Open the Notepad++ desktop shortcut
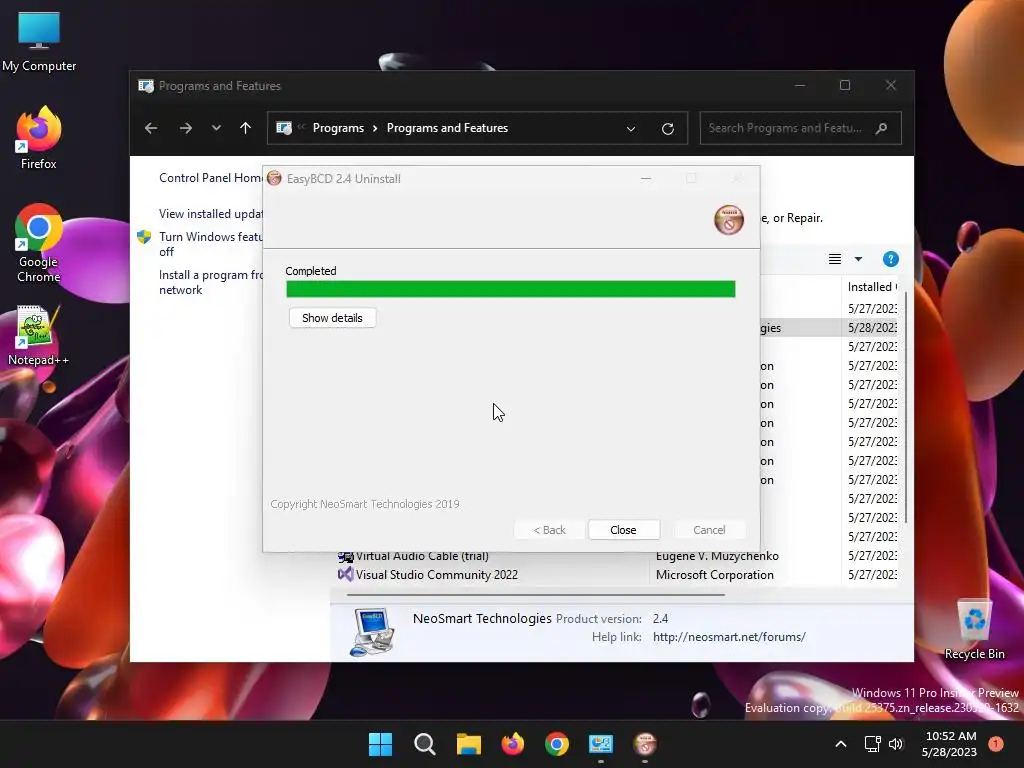 [39, 336]
